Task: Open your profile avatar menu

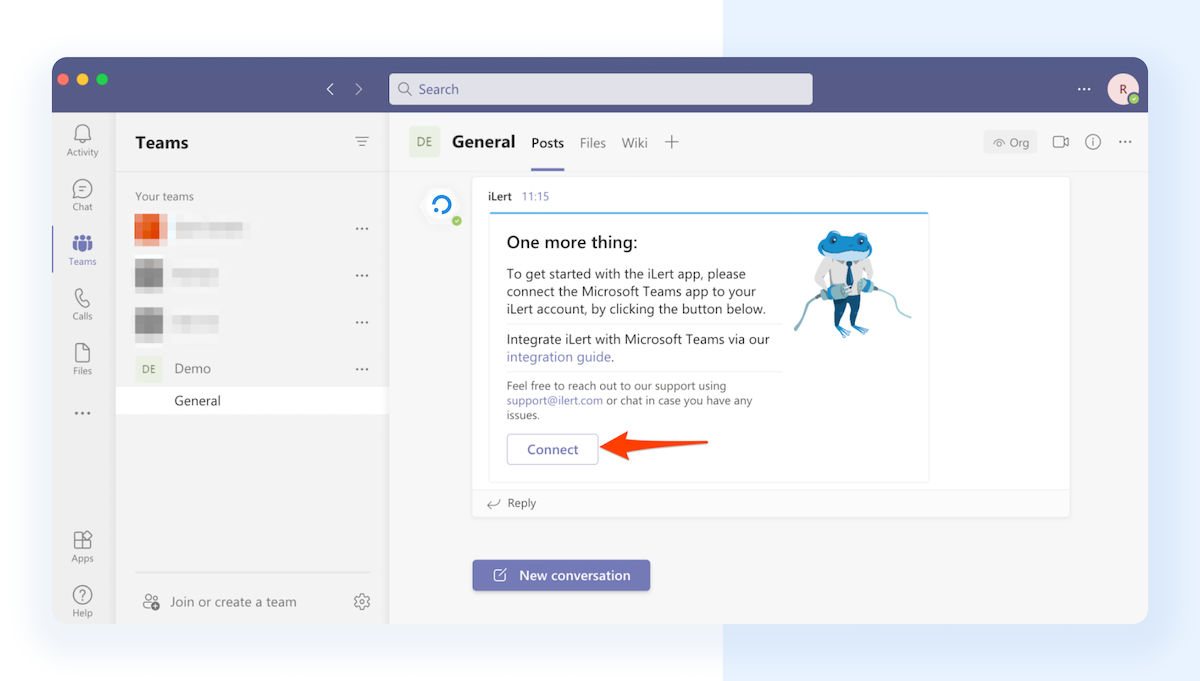Action: (x=1122, y=88)
